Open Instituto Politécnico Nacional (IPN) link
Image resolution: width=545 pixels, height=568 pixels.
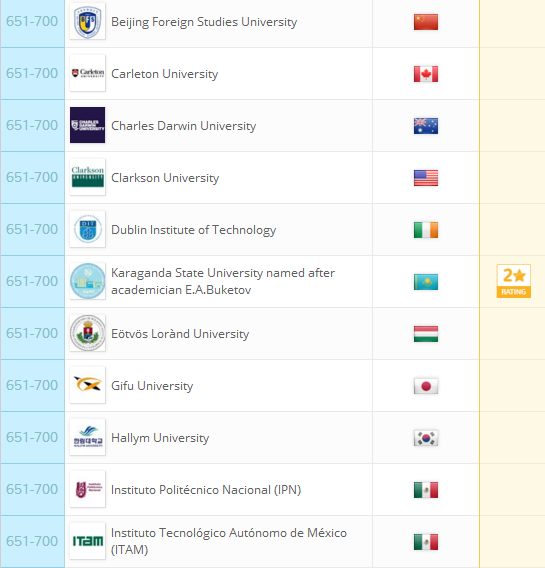[x=206, y=490]
